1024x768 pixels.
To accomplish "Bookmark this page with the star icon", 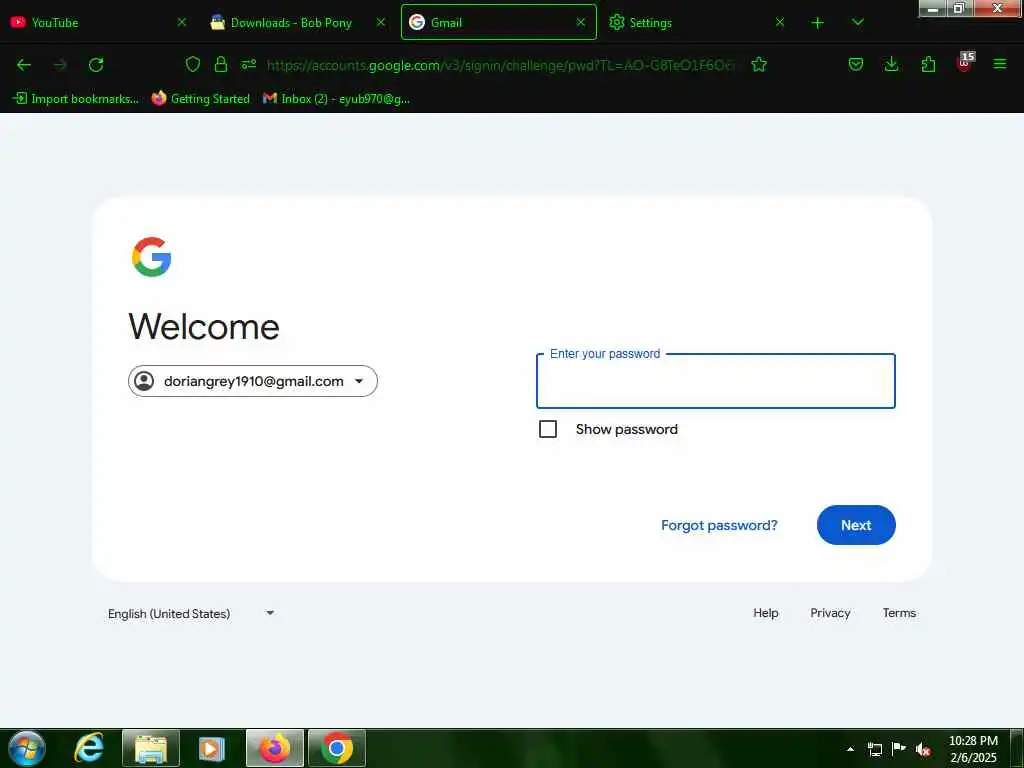I will pyautogui.click(x=759, y=64).
